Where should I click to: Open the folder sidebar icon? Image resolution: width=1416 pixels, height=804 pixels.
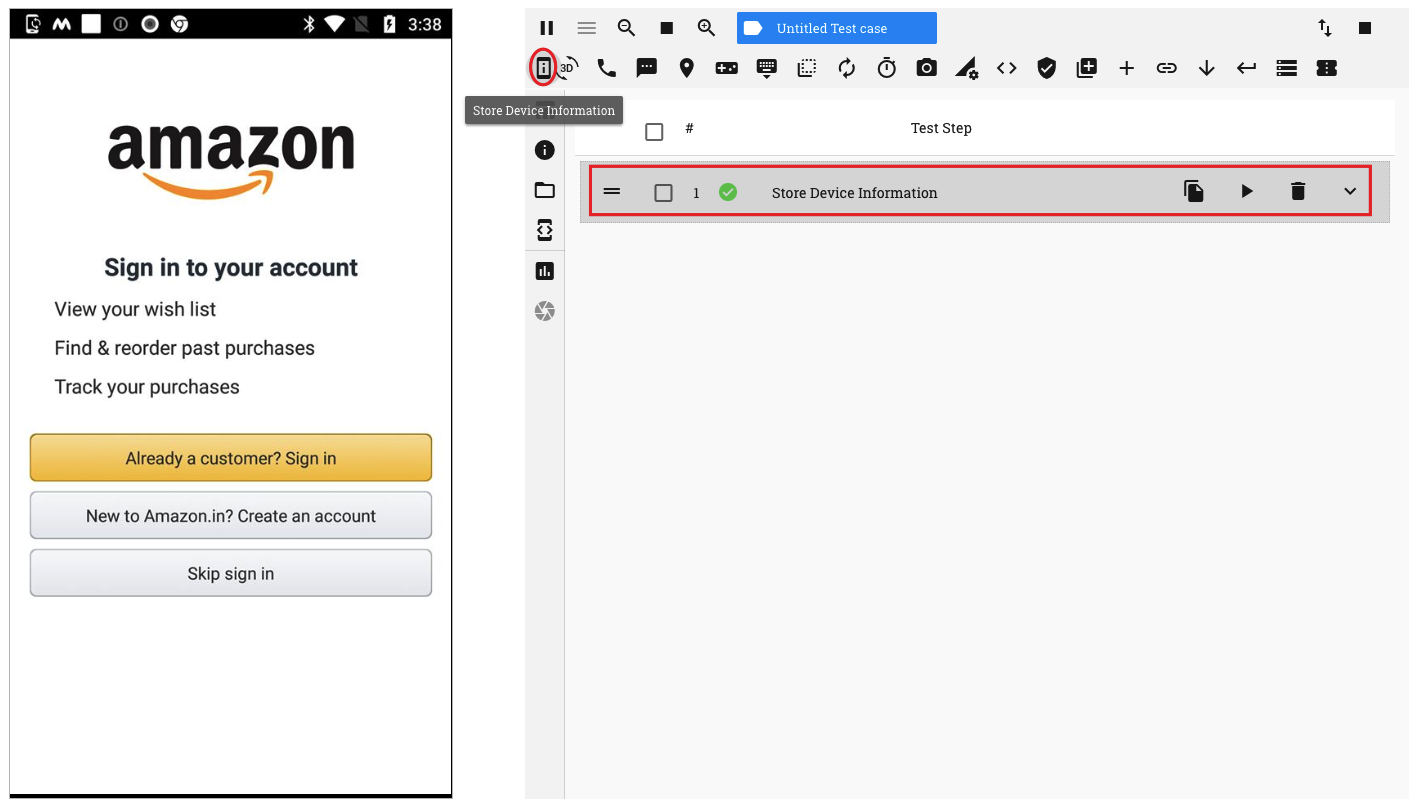pyautogui.click(x=545, y=190)
